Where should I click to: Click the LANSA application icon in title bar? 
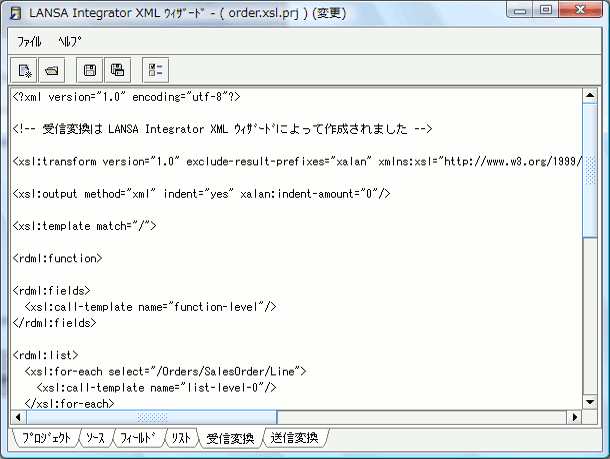click(x=16, y=13)
